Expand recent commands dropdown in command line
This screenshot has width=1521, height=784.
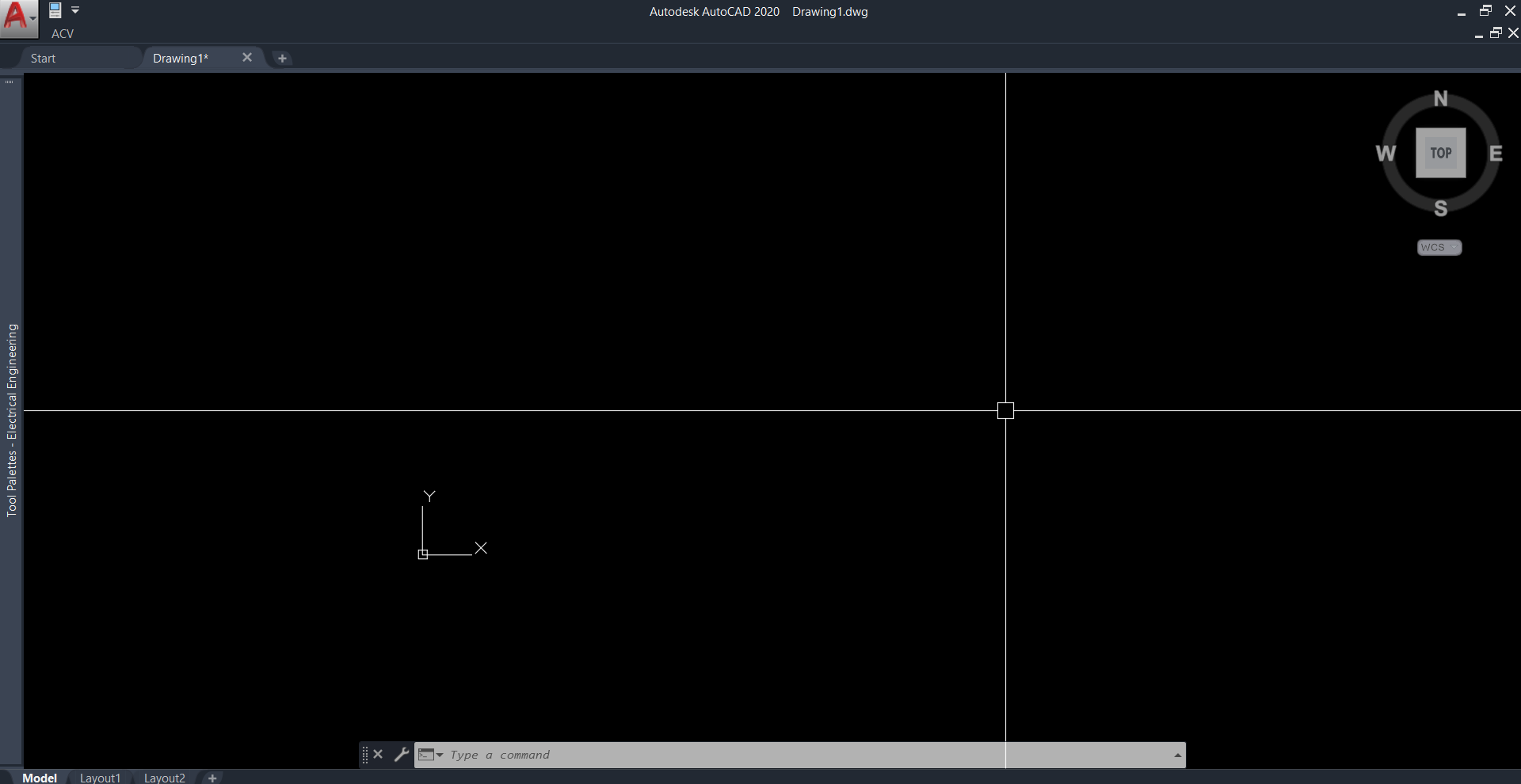pos(431,755)
